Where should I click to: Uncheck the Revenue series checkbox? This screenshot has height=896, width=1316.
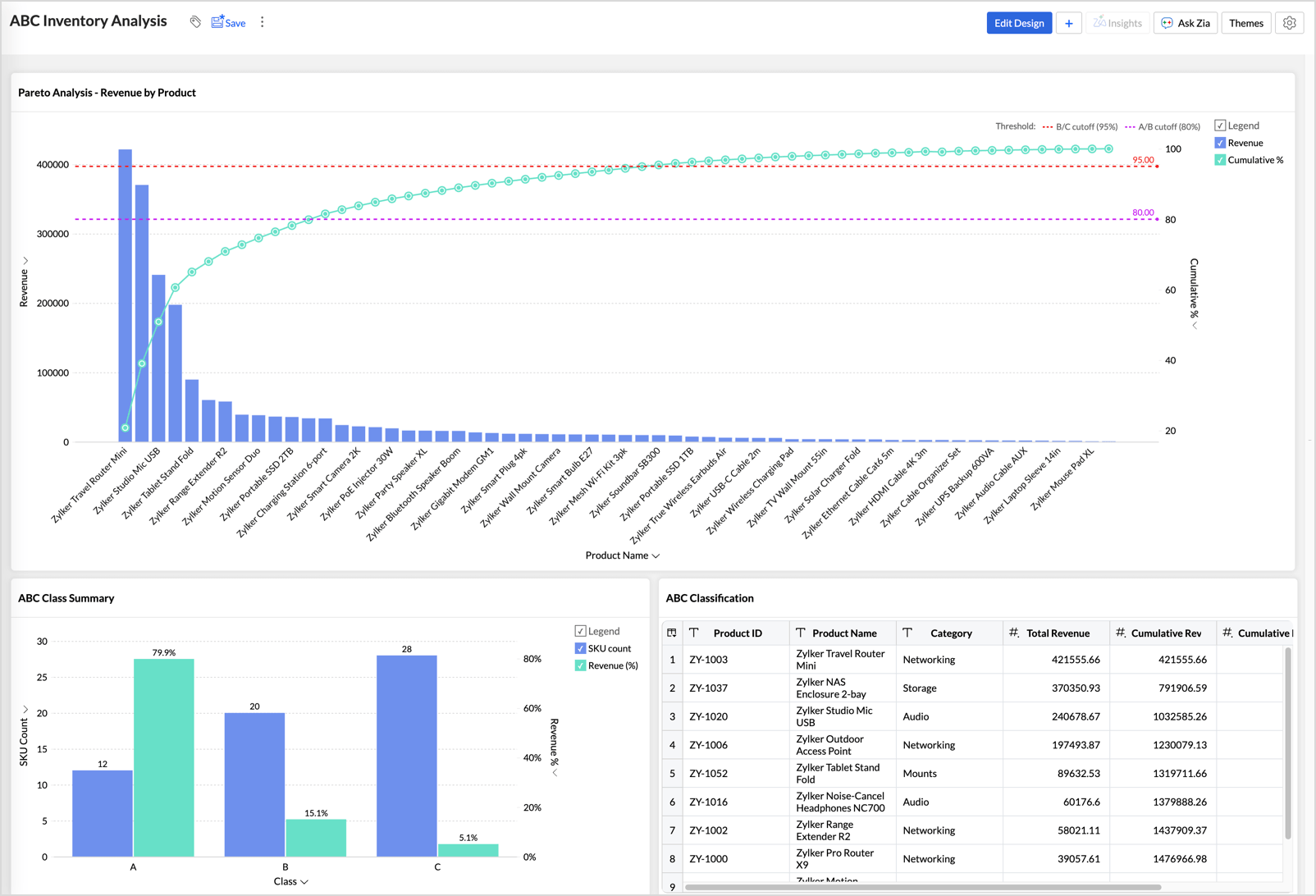1220,143
